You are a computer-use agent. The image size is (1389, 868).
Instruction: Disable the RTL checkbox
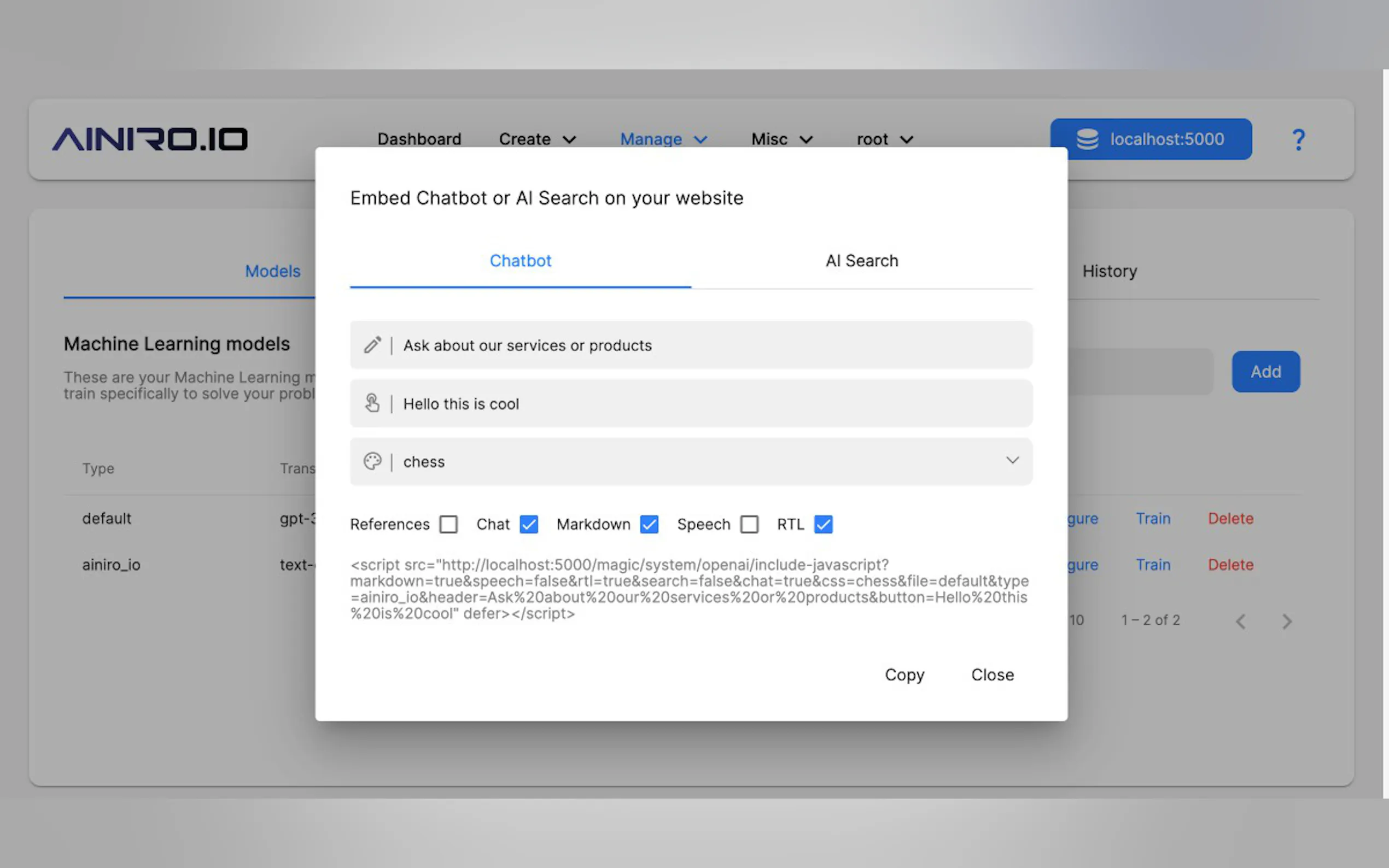point(823,524)
